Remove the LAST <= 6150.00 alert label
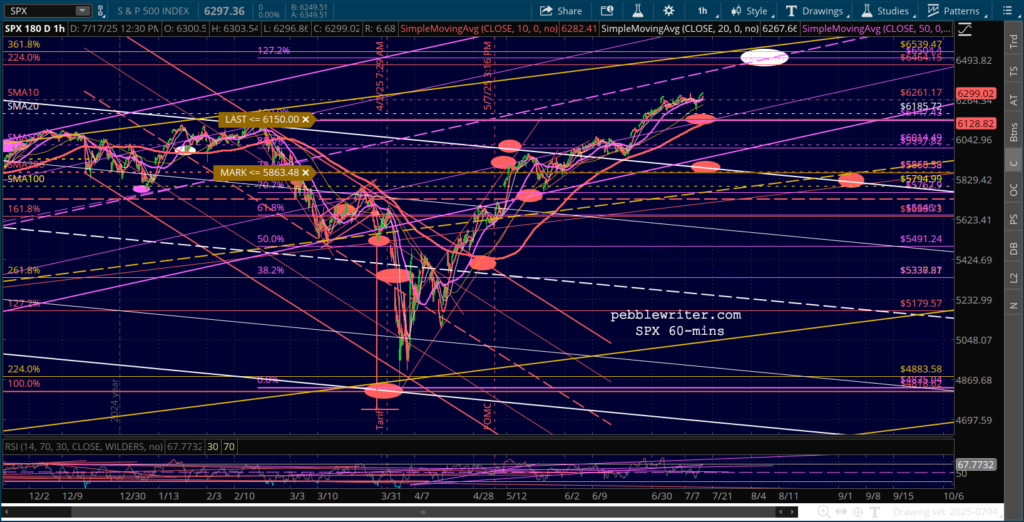Screen dimensions: 1024x522 (x=305, y=120)
